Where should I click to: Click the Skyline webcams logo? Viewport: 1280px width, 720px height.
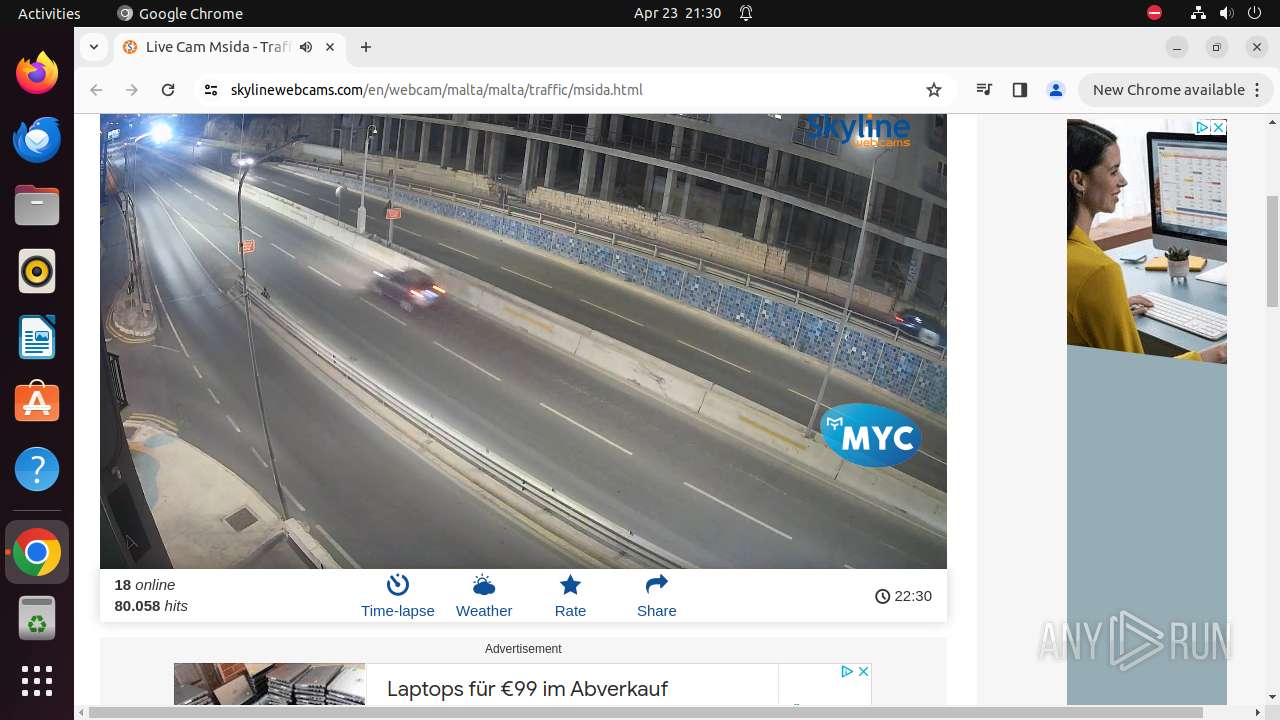pos(858,130)
